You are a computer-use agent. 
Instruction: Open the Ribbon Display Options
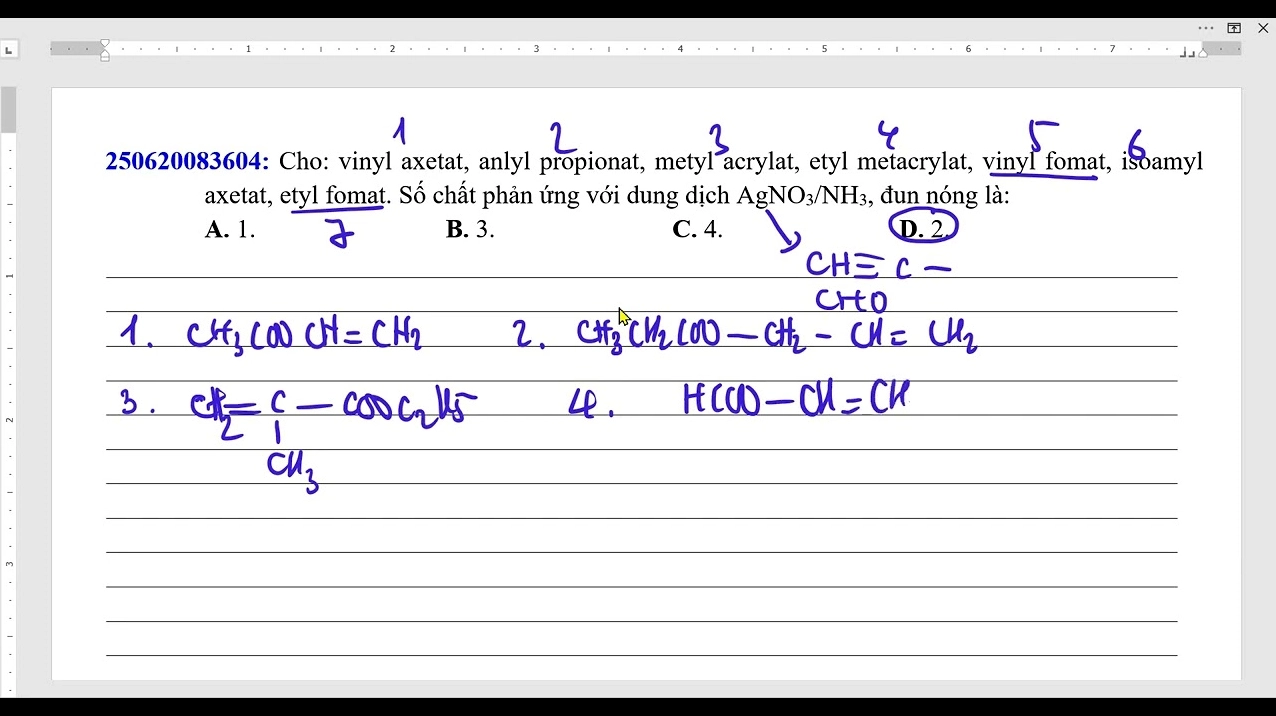click(x=1234, y=28)
